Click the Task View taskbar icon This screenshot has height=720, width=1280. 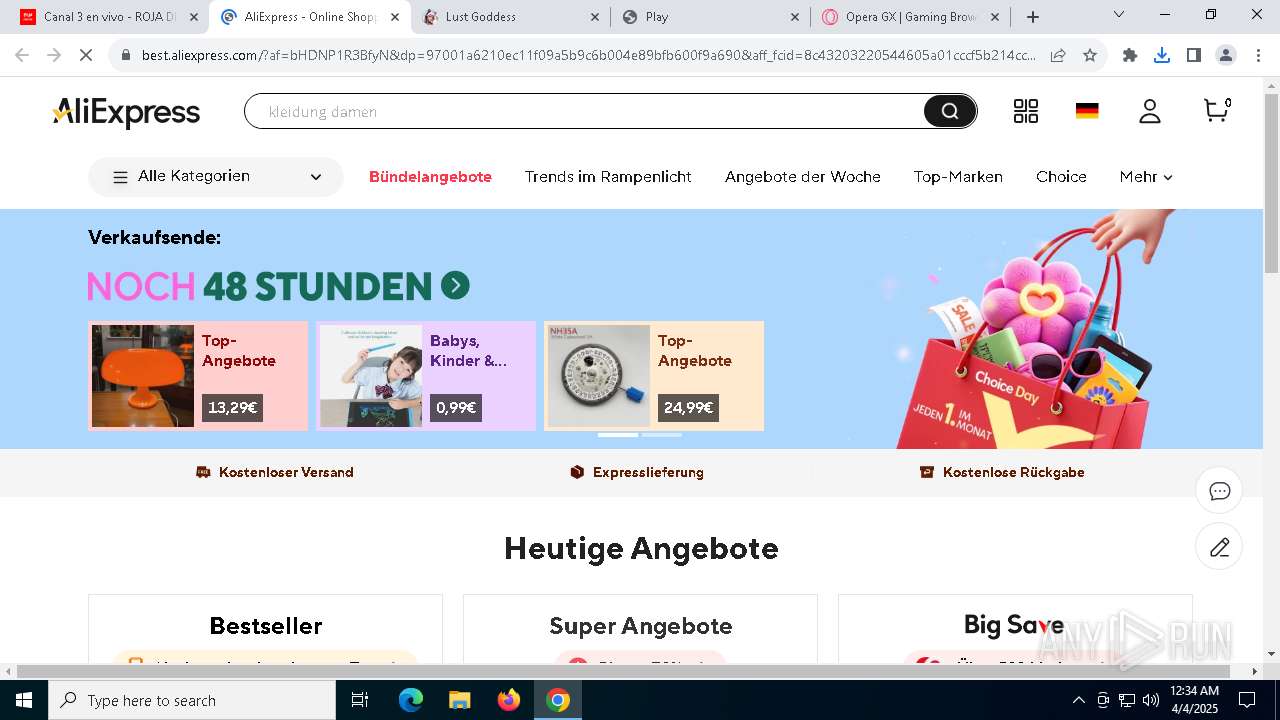coord(360,700)
